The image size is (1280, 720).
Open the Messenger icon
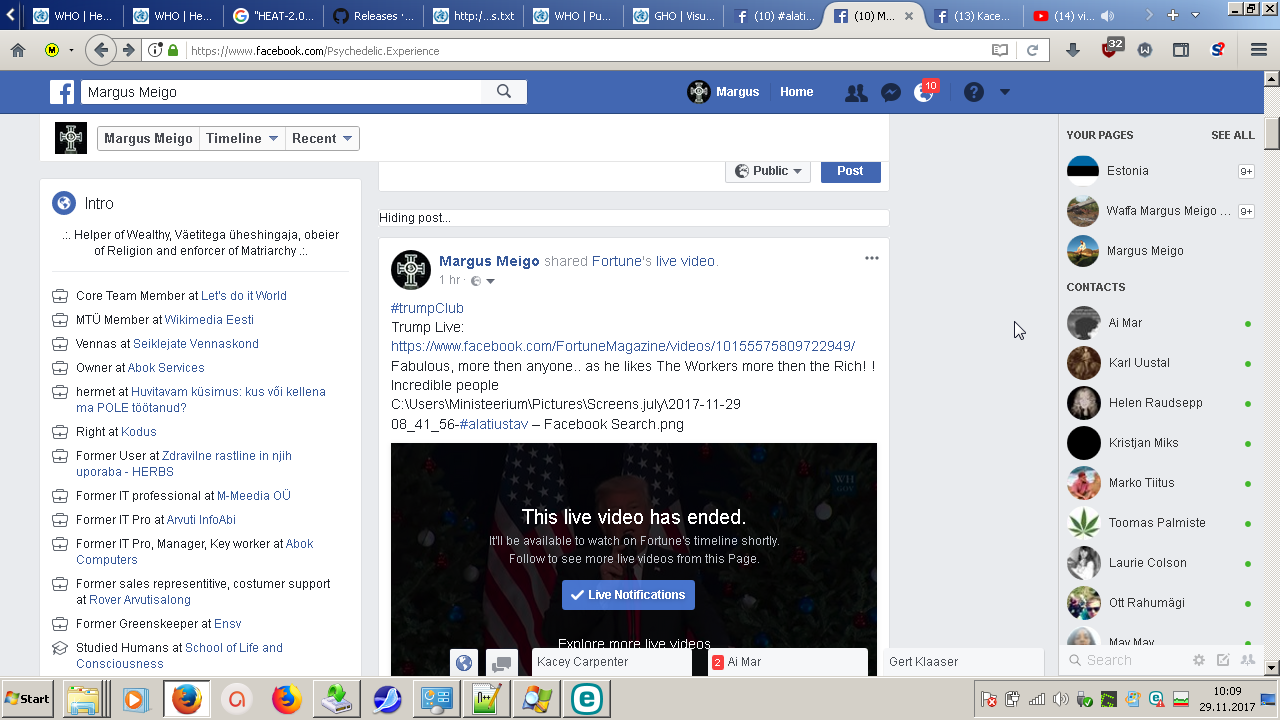[891, 92]
